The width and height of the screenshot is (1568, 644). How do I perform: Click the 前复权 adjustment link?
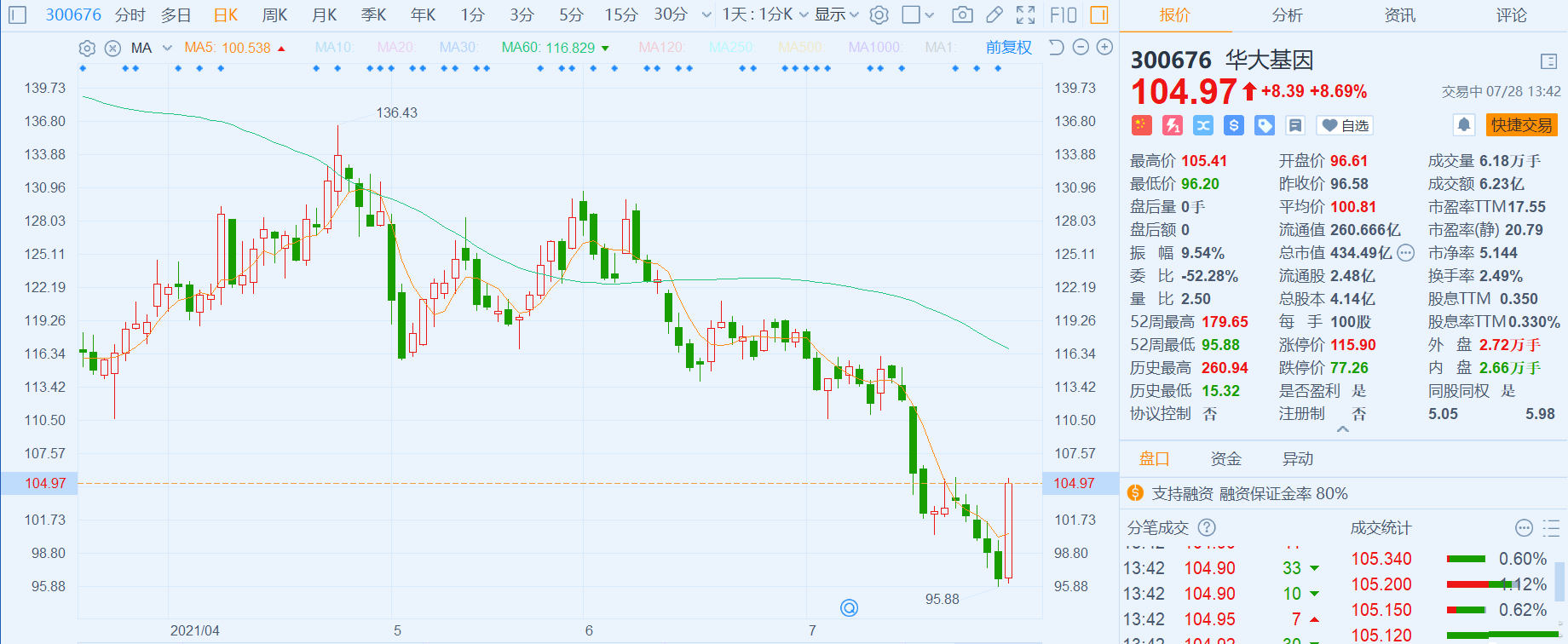[x=1008, y=48]
